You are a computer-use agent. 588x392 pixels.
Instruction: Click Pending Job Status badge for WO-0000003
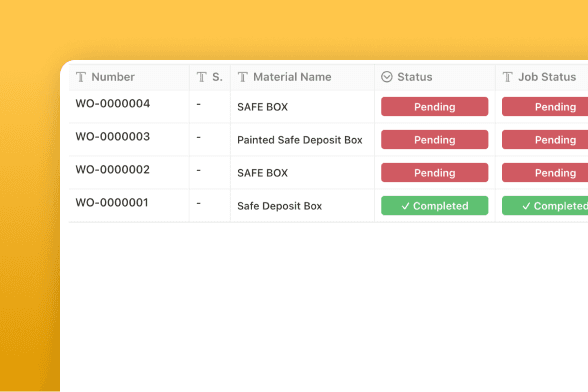pos(545,140)
